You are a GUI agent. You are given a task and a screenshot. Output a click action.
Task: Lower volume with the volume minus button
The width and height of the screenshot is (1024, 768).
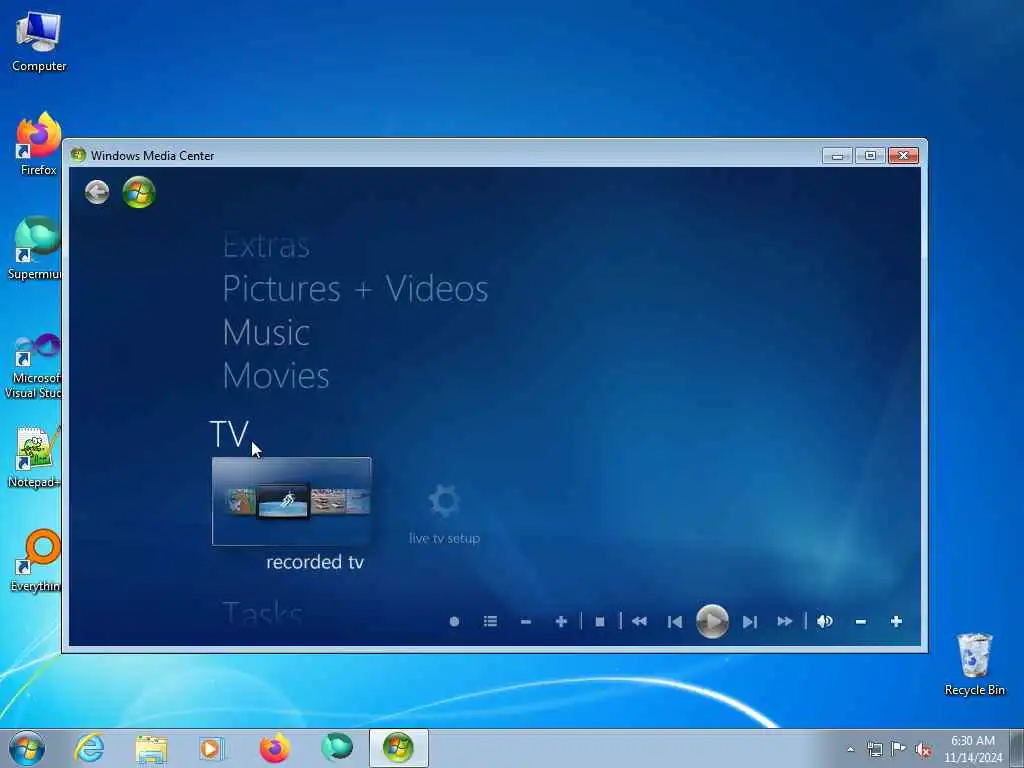pos(861,622)
